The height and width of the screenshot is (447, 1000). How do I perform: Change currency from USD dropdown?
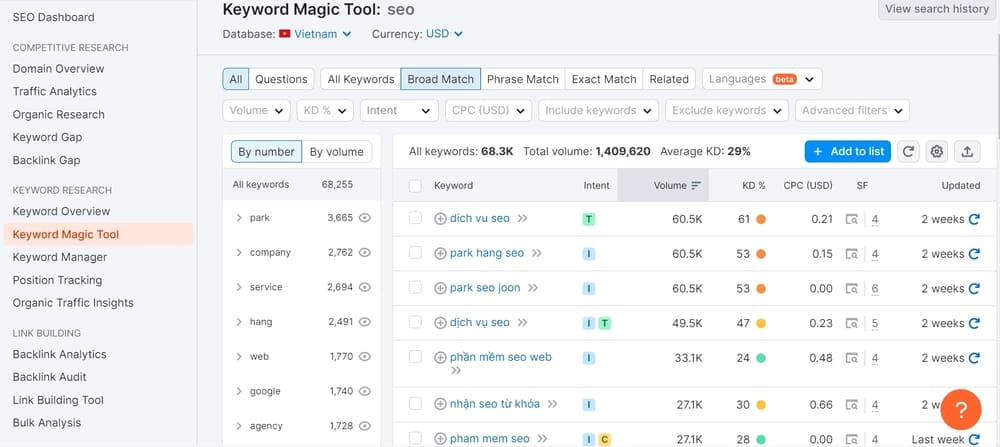coord(444,34)
